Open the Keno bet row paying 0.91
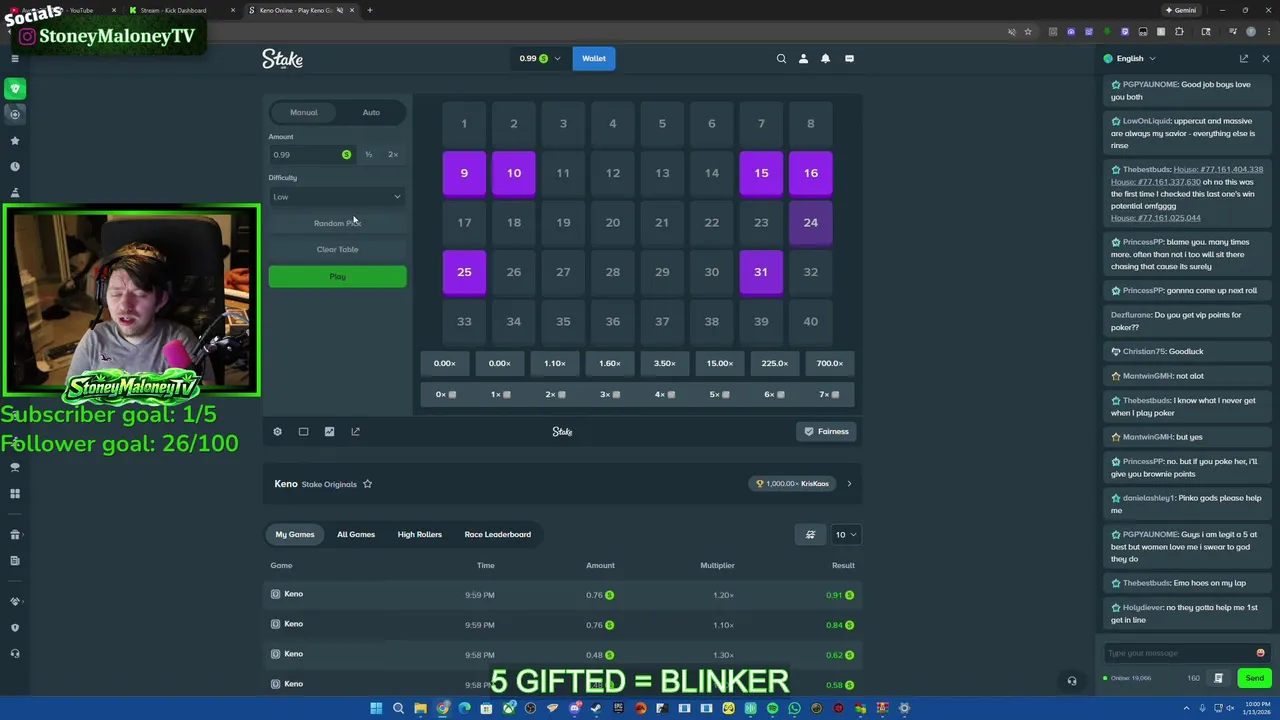The image size is (1280, 720). point(562,595)
